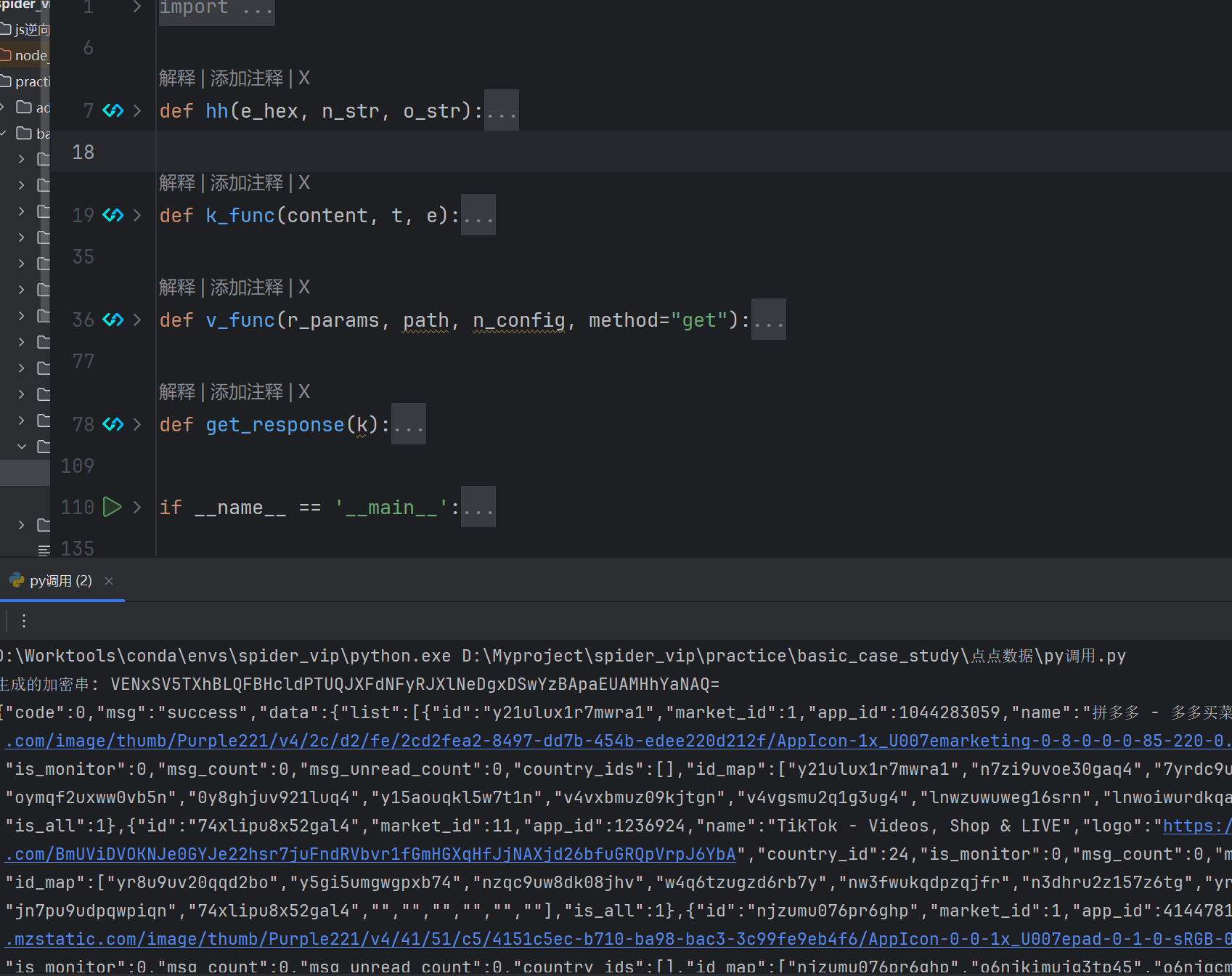The width and height of the screenshot is (1232, 976).
Task: Select the js逆向 folder in the project tree
Action: [25, 29]
